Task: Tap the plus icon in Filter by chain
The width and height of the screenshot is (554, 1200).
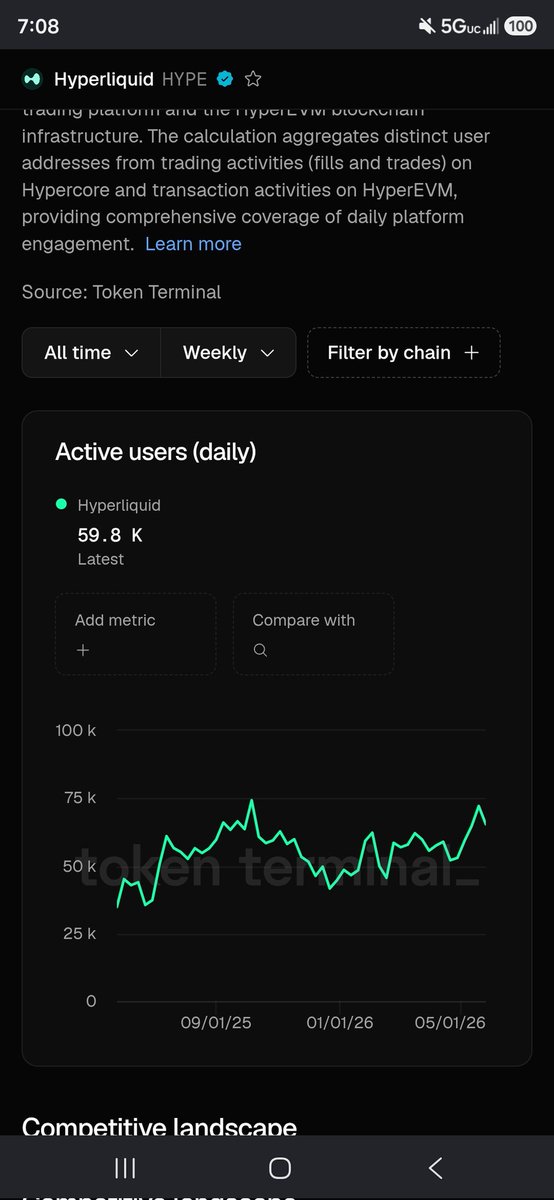Action: [472, 352]
